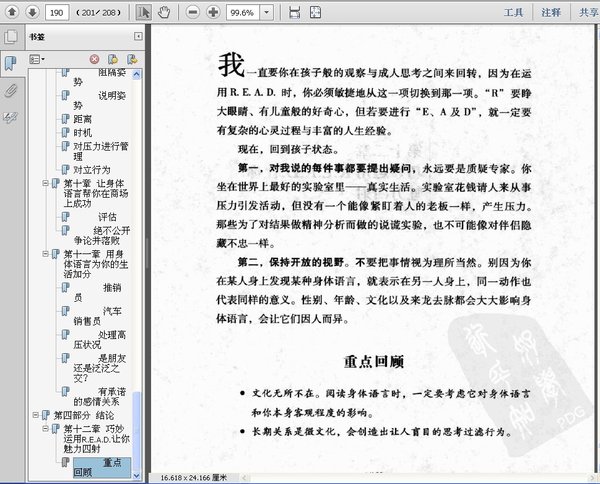Open the Attachments paperclip panel
This screenshot has width=600, height=484.
(10, 90)
